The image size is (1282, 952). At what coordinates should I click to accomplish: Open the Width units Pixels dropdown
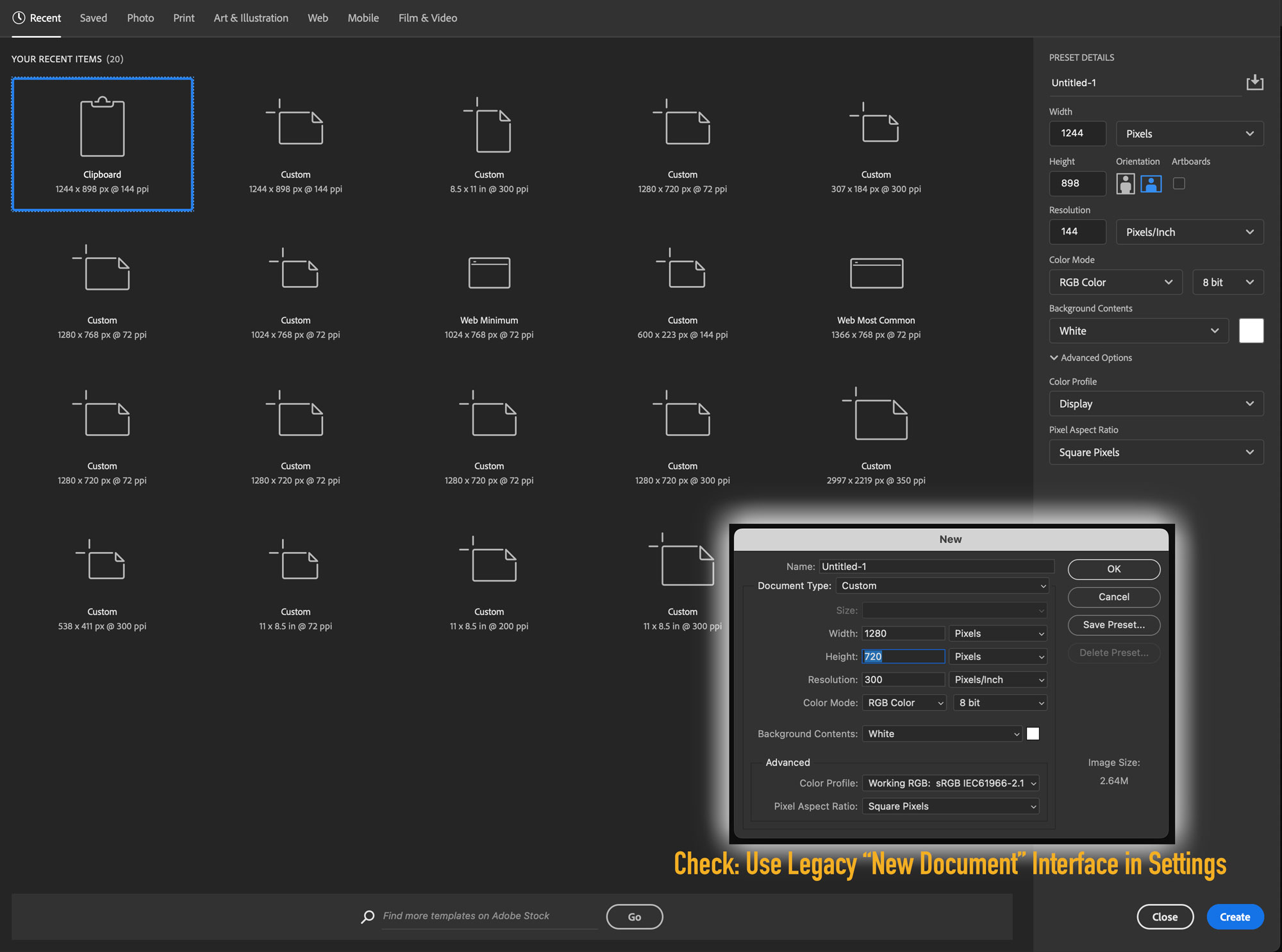coord(1189,133)
